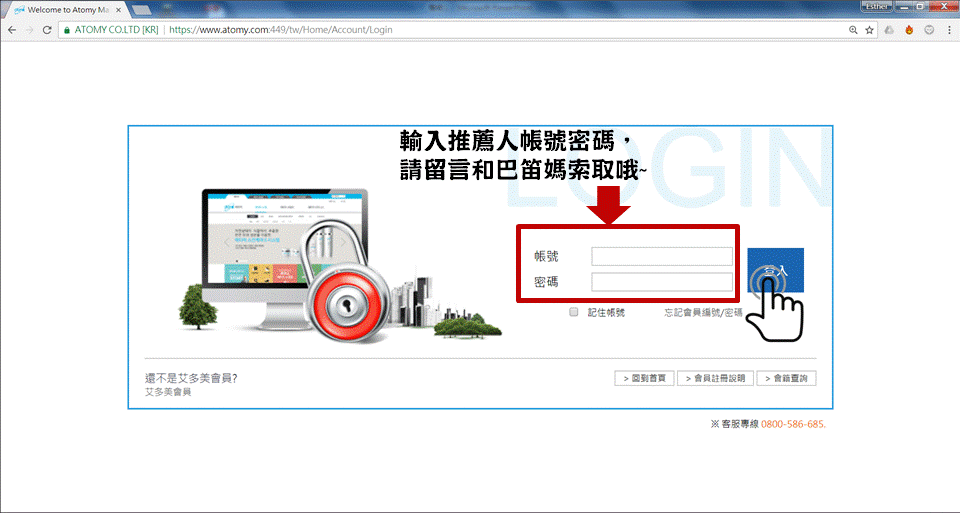Click the 帳號 account input field
Image resolution: width=960 pixels, height=513 pixels.
point(662,256)
